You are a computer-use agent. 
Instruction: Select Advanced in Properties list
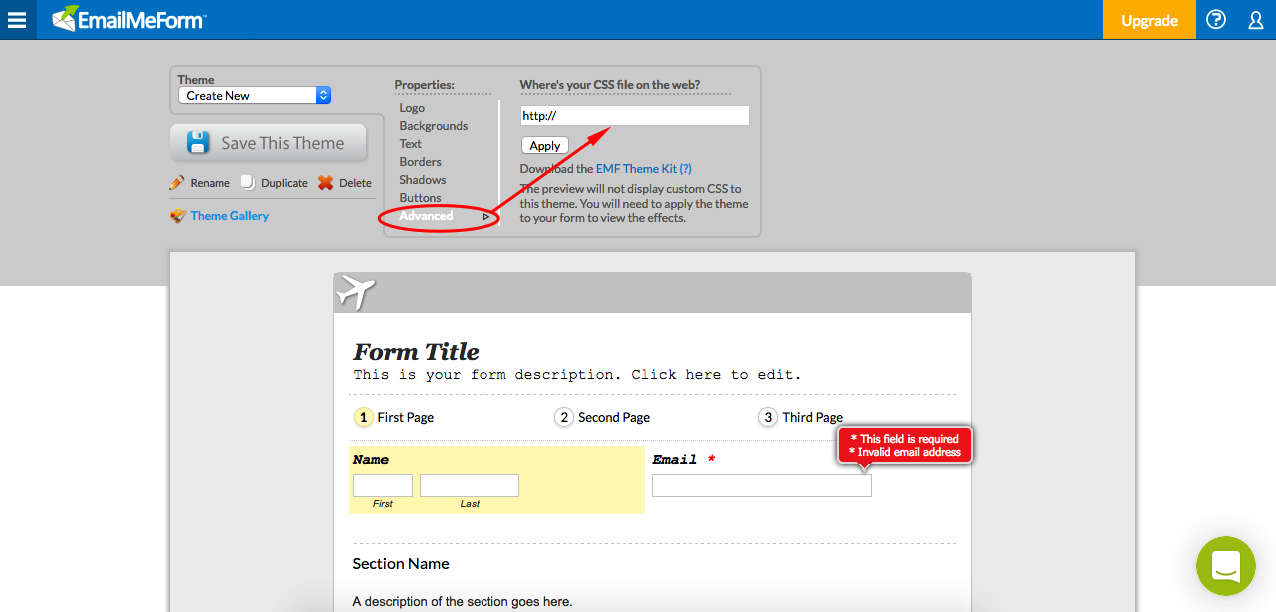[x=426, y=216]
